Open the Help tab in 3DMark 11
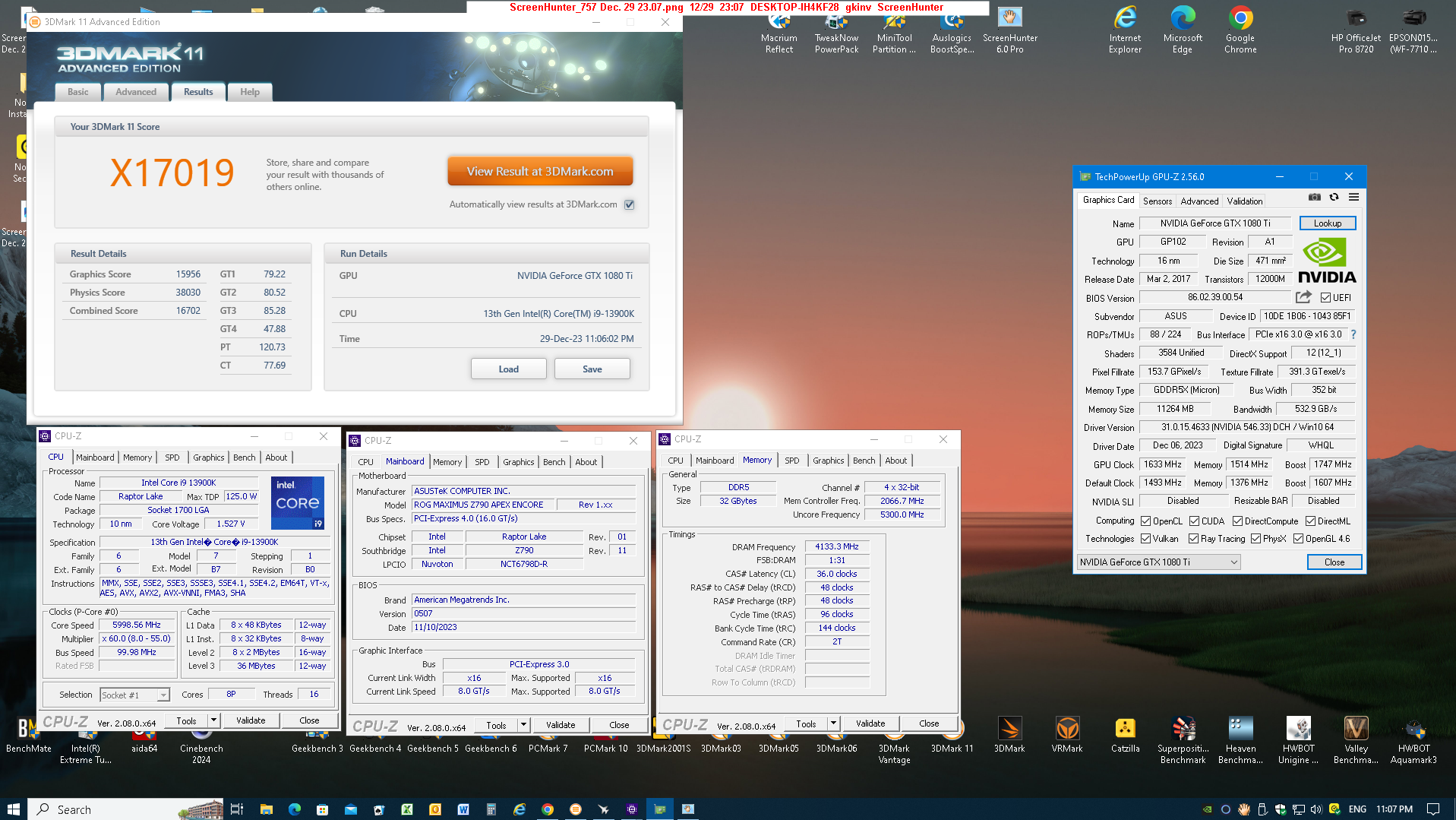The image size is (1456, 820). pyautogui.click(x=250, y=92)
